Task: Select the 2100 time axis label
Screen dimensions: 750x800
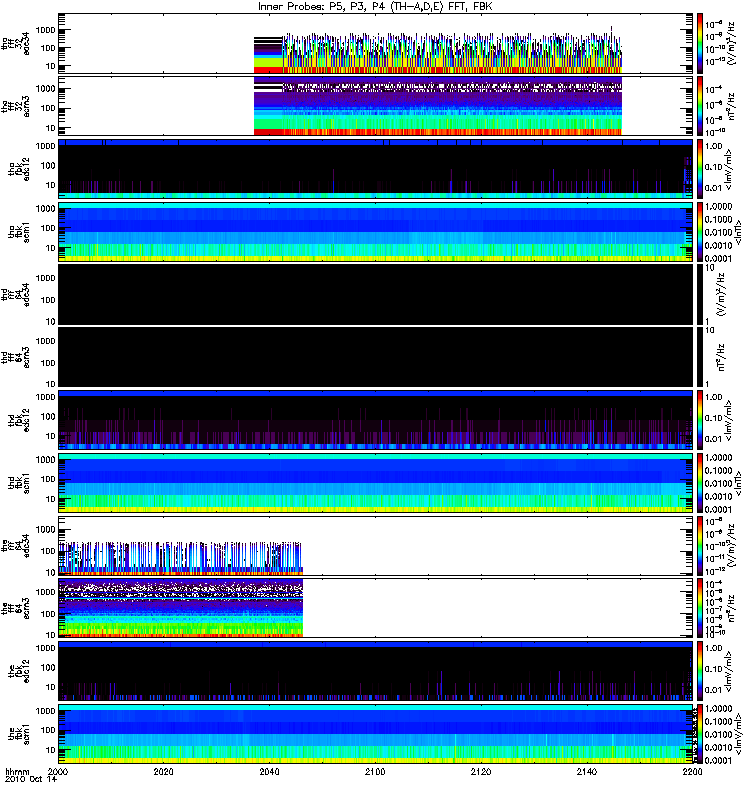Action: pyautogui.click(x=374, y=771)
